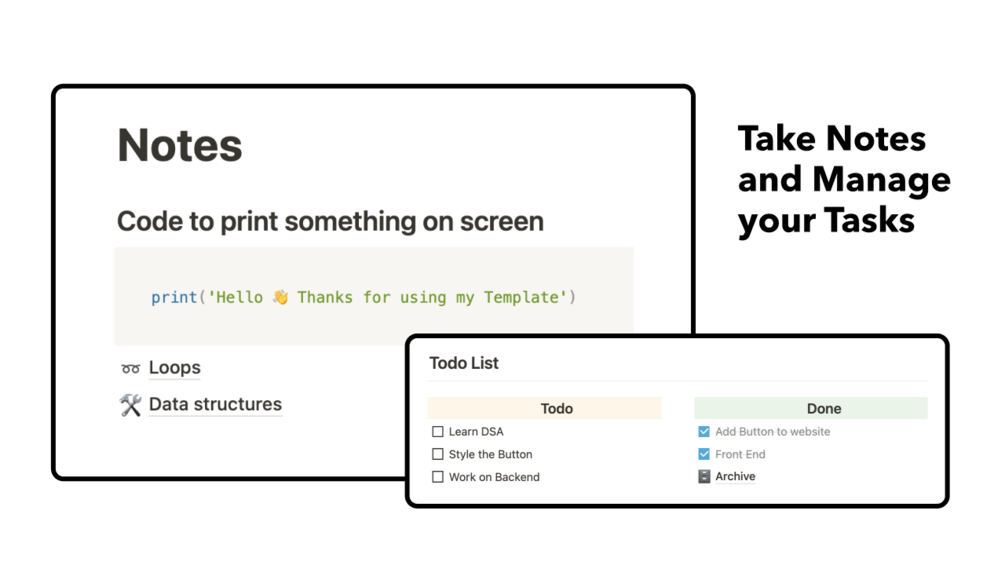The height and width of the screenshot is (565, 1005).
Task: Uncheck Add Button to website checkbox
Action: (x=704, y=432)
